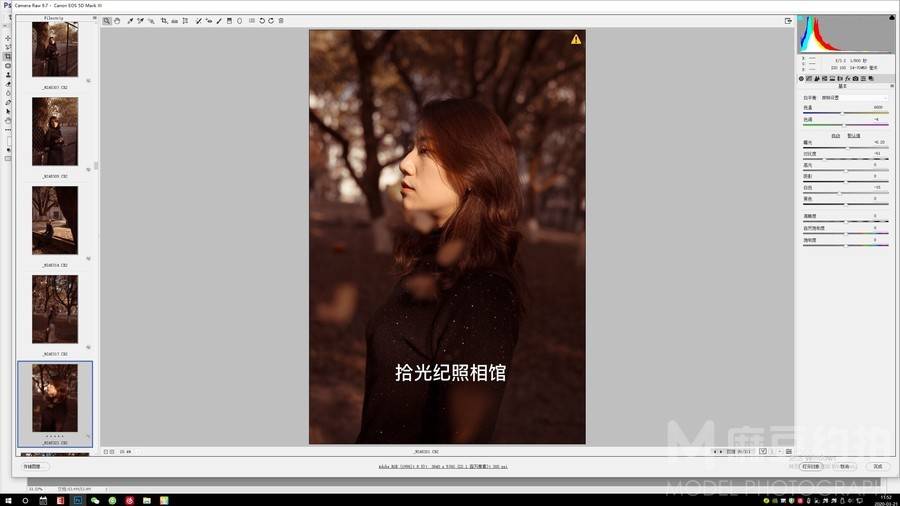Rotate image counterclockwise
Image resolution: width=900 pixels, height=506 pixels.
pos(262,21)
